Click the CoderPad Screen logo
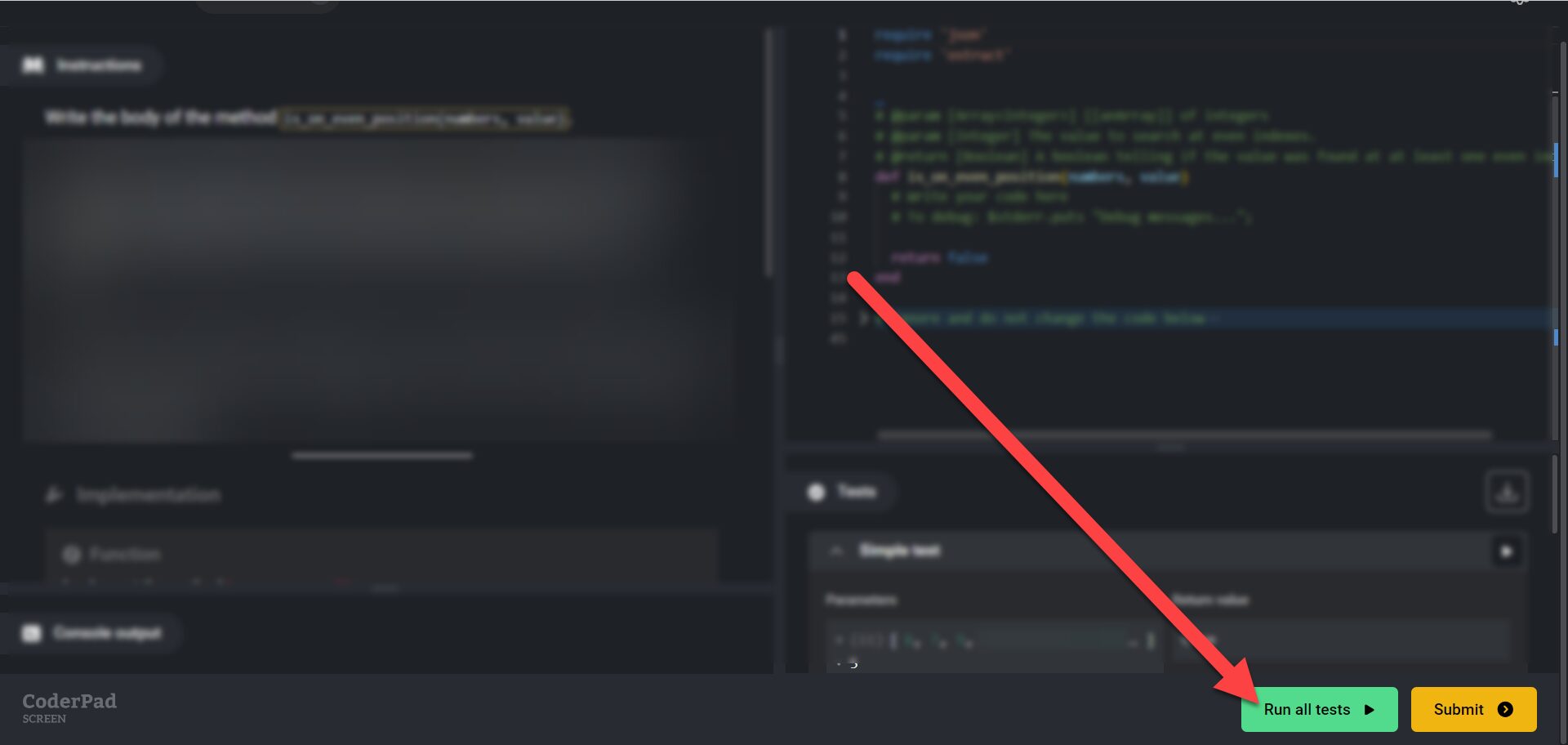This screenshot has height=745, width=1568. tap(69, 707)
